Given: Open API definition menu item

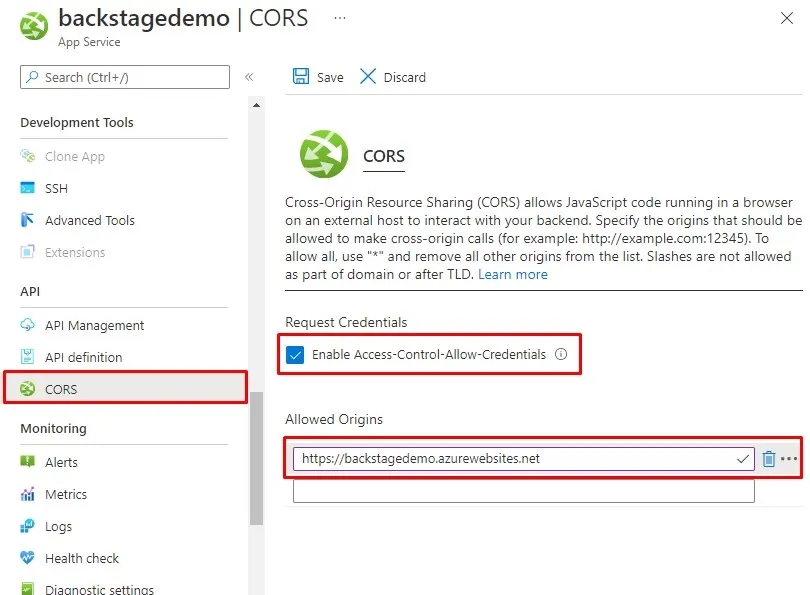Looking at the screenshot, I should coord(84,357).
